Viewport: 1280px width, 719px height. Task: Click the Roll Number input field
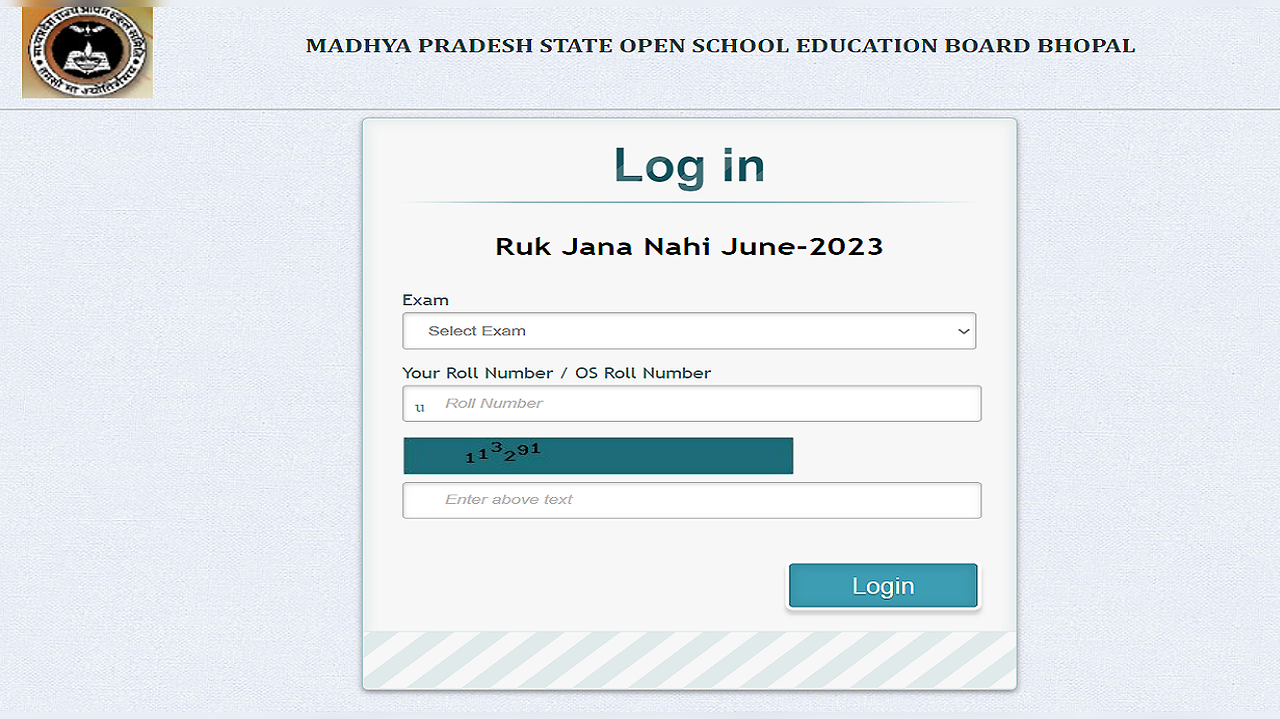click(x=692, y=404)
